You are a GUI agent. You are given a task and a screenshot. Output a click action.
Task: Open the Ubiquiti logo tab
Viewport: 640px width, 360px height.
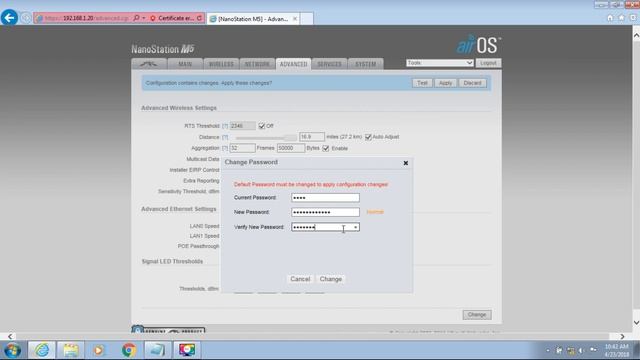(149, 64)
